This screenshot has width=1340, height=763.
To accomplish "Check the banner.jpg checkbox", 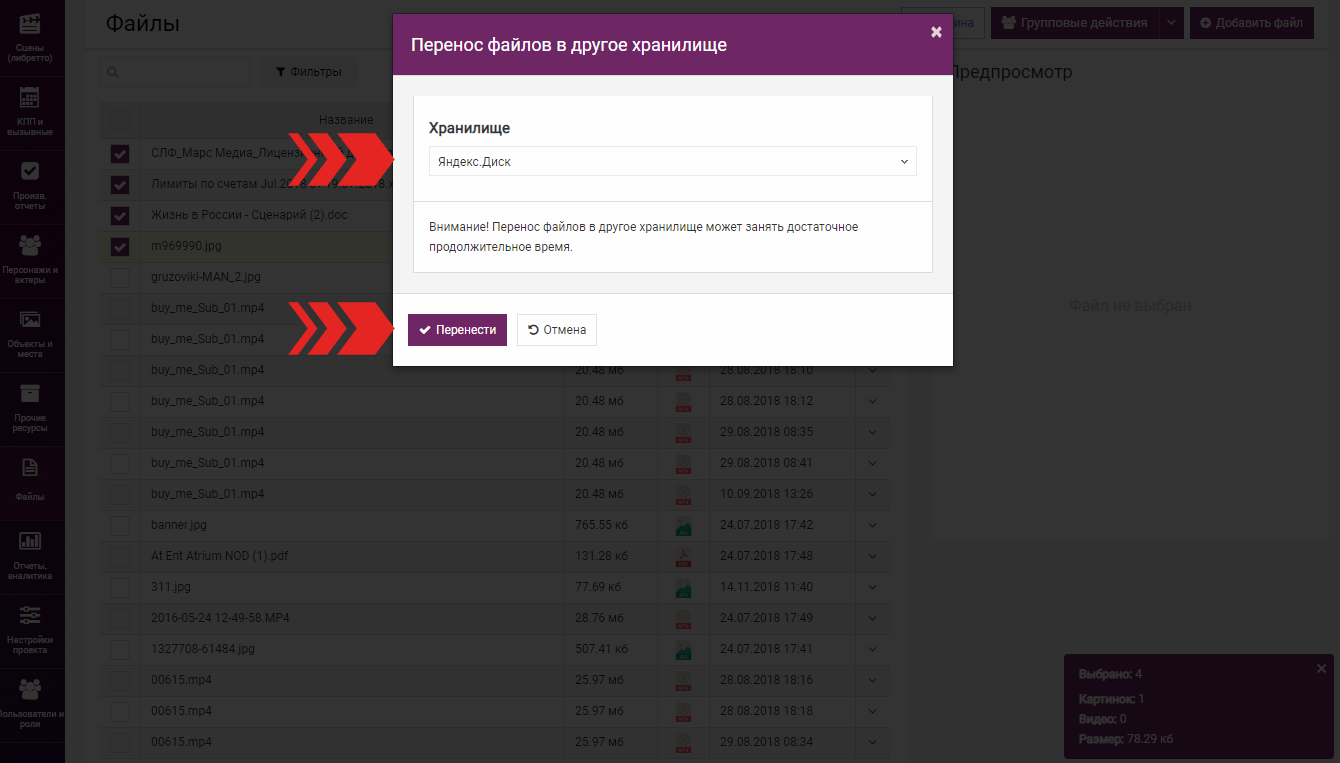I will (x=120, y=525).
